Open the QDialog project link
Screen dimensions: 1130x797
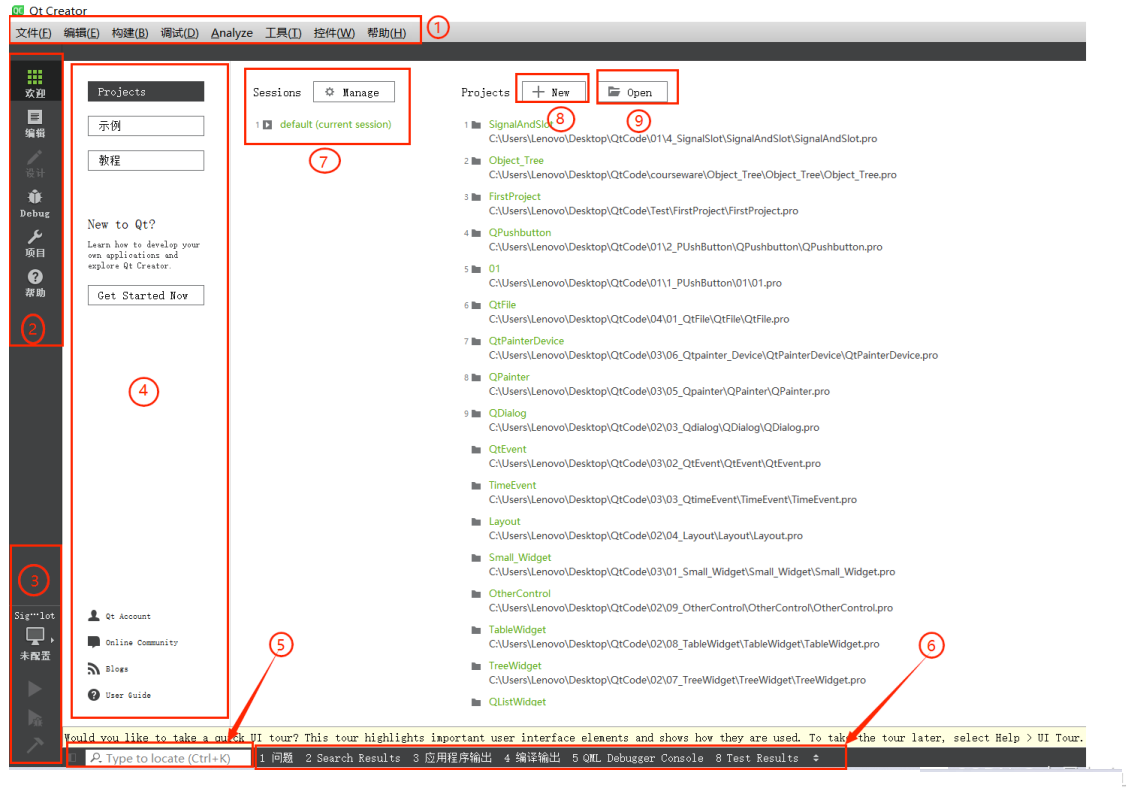coord(507,413)
